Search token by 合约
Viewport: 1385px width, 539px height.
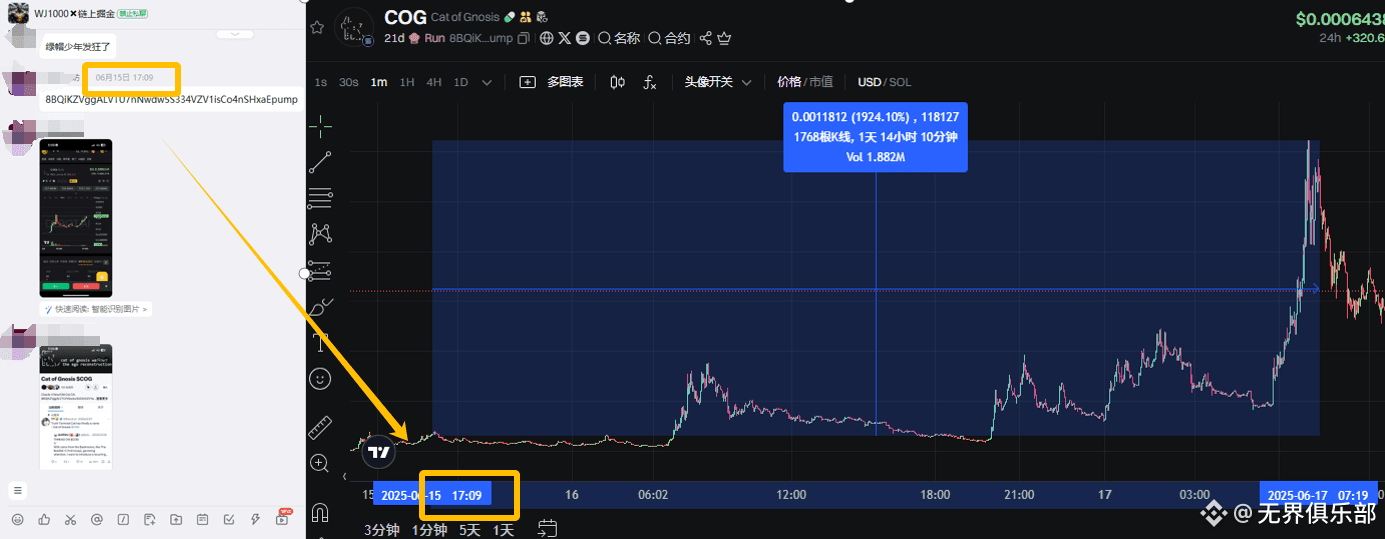pos(669,38)
